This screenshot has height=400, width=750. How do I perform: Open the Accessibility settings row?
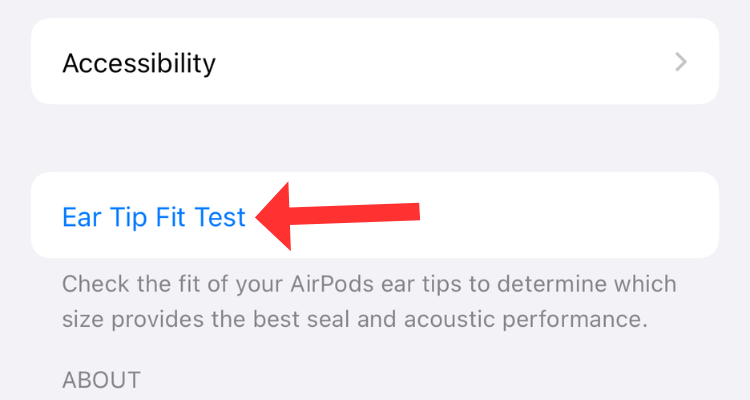pos(375,62)
